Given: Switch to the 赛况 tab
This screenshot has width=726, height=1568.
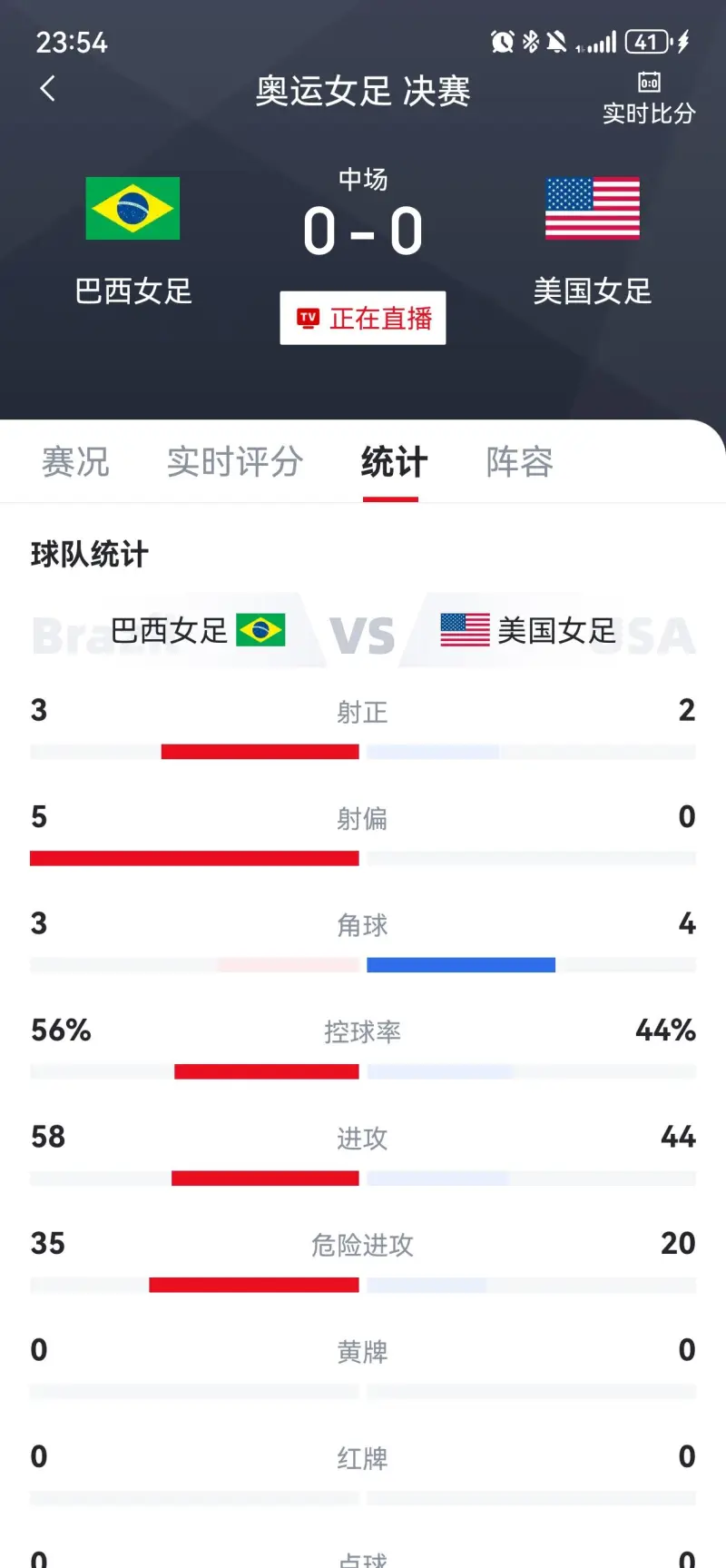Looking at the screenshot, I should (75, 462).
